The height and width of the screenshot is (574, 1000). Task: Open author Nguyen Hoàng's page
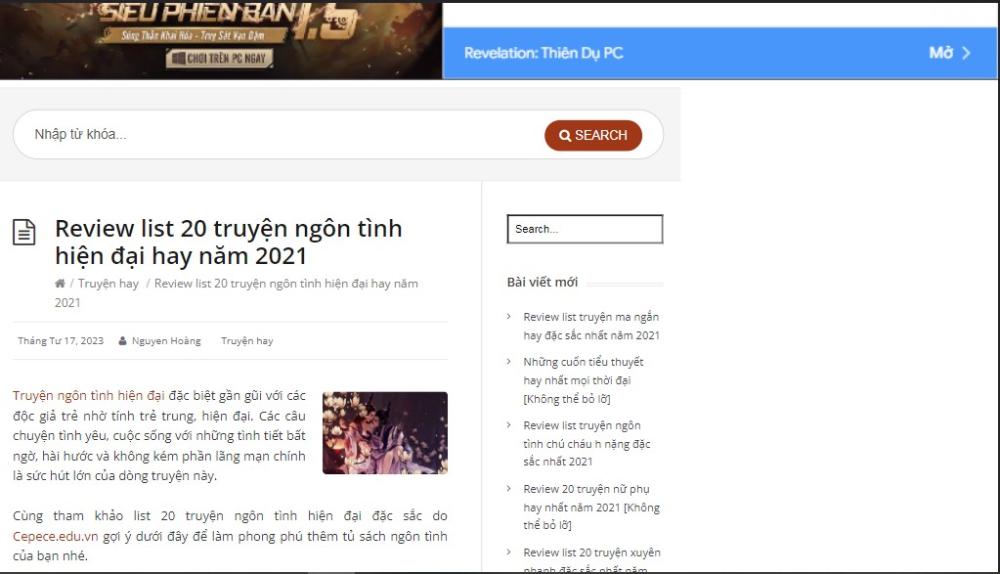[166, 341]
